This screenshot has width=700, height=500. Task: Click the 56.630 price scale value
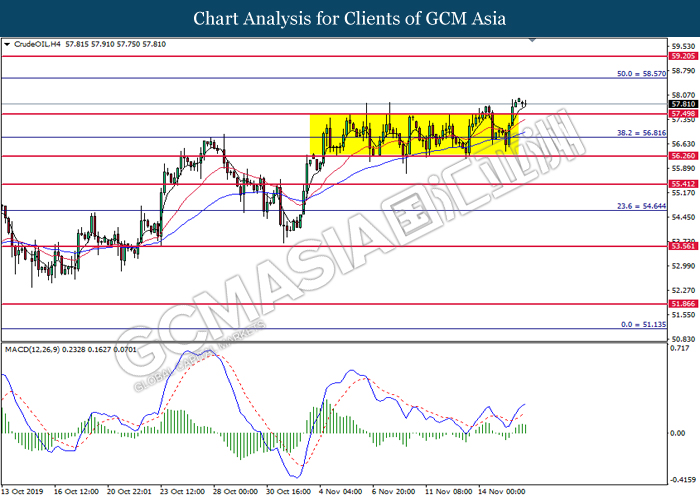coord(683,144)
